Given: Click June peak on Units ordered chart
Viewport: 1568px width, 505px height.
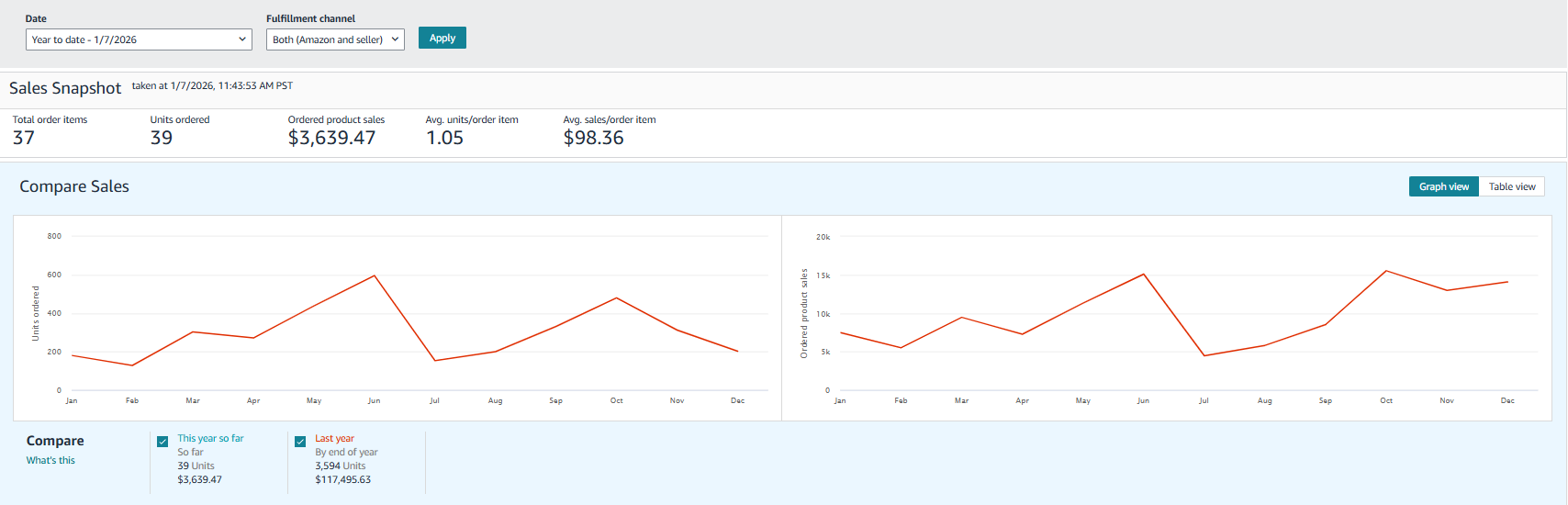Looking at the screenshot, I should pos(375,275).
